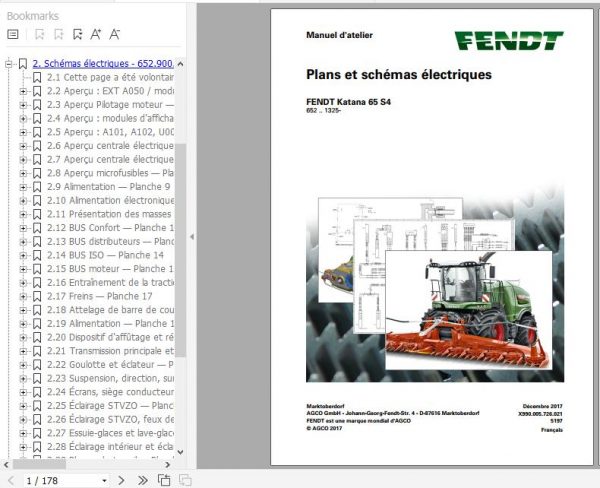Click bookmark icon next to 2.1 Cette page

coord(37,78)
